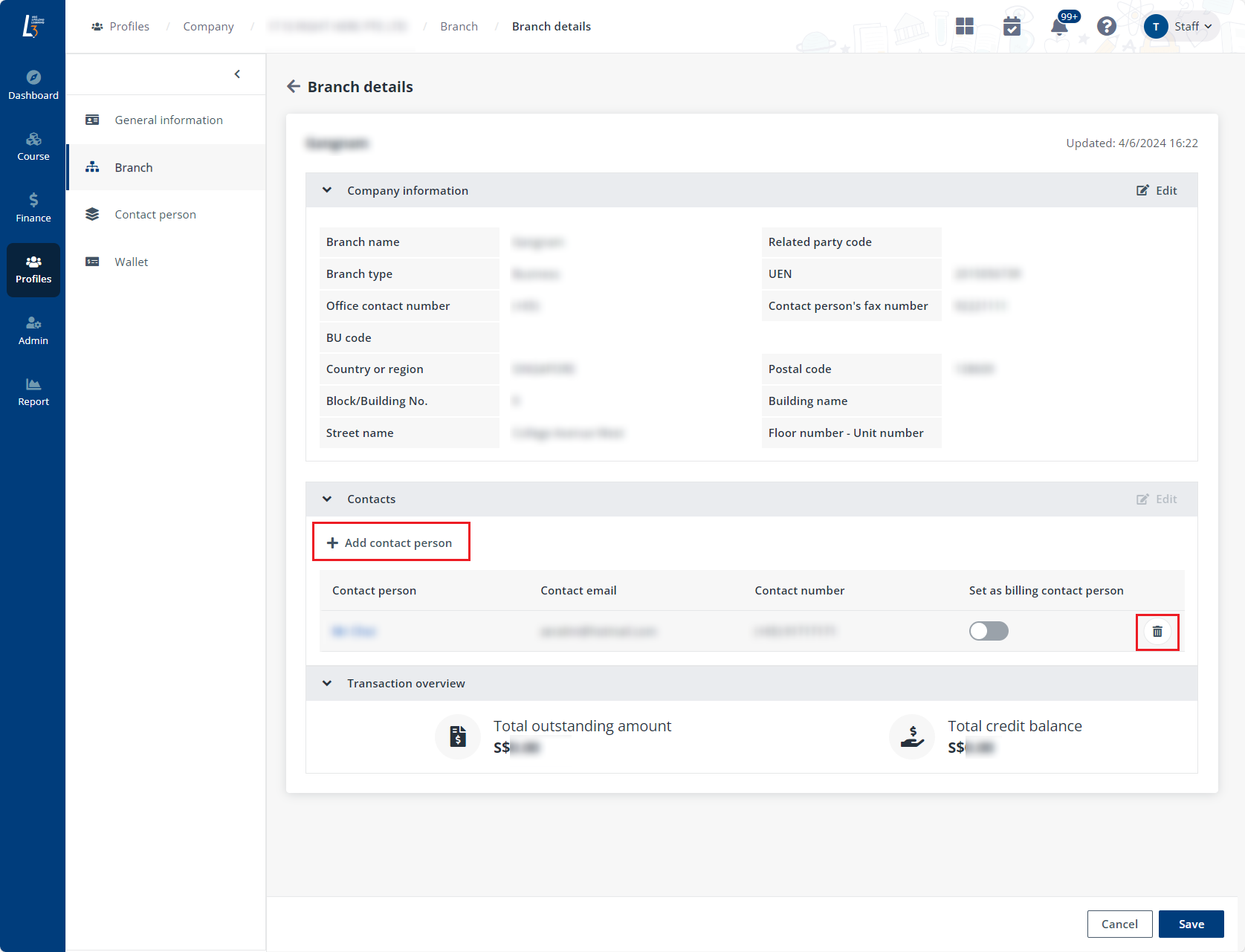Open the apps grid icon in the header

click(x=964, y=26)
